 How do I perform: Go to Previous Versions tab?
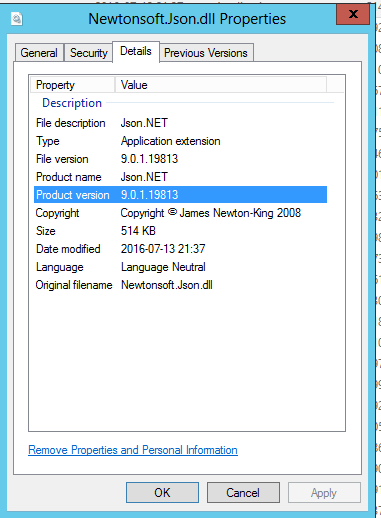click(x=206, y=53)
